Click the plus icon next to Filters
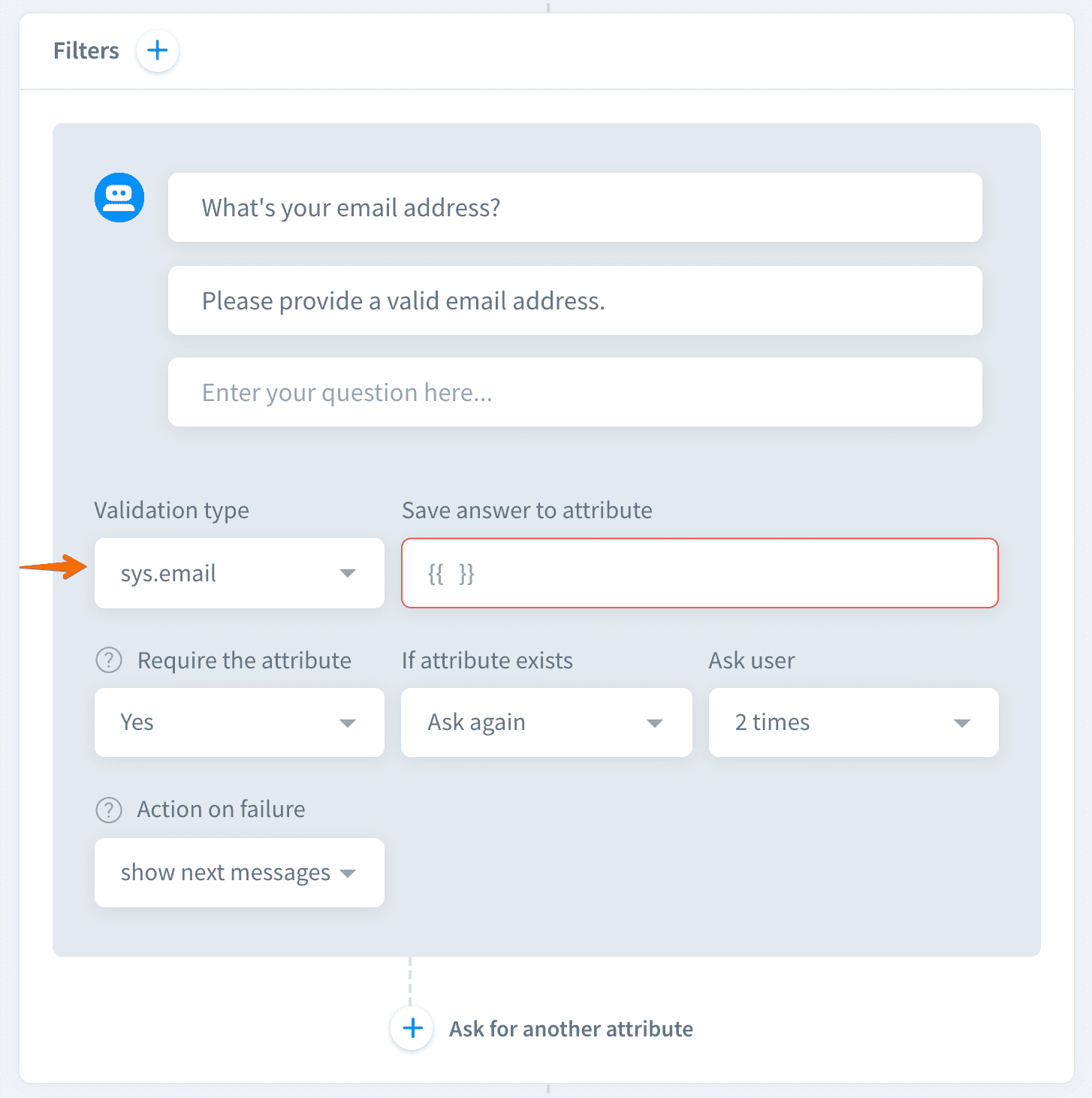Image resolution: width=1092 pixels, height=1098 pixels. coord(157,51)
